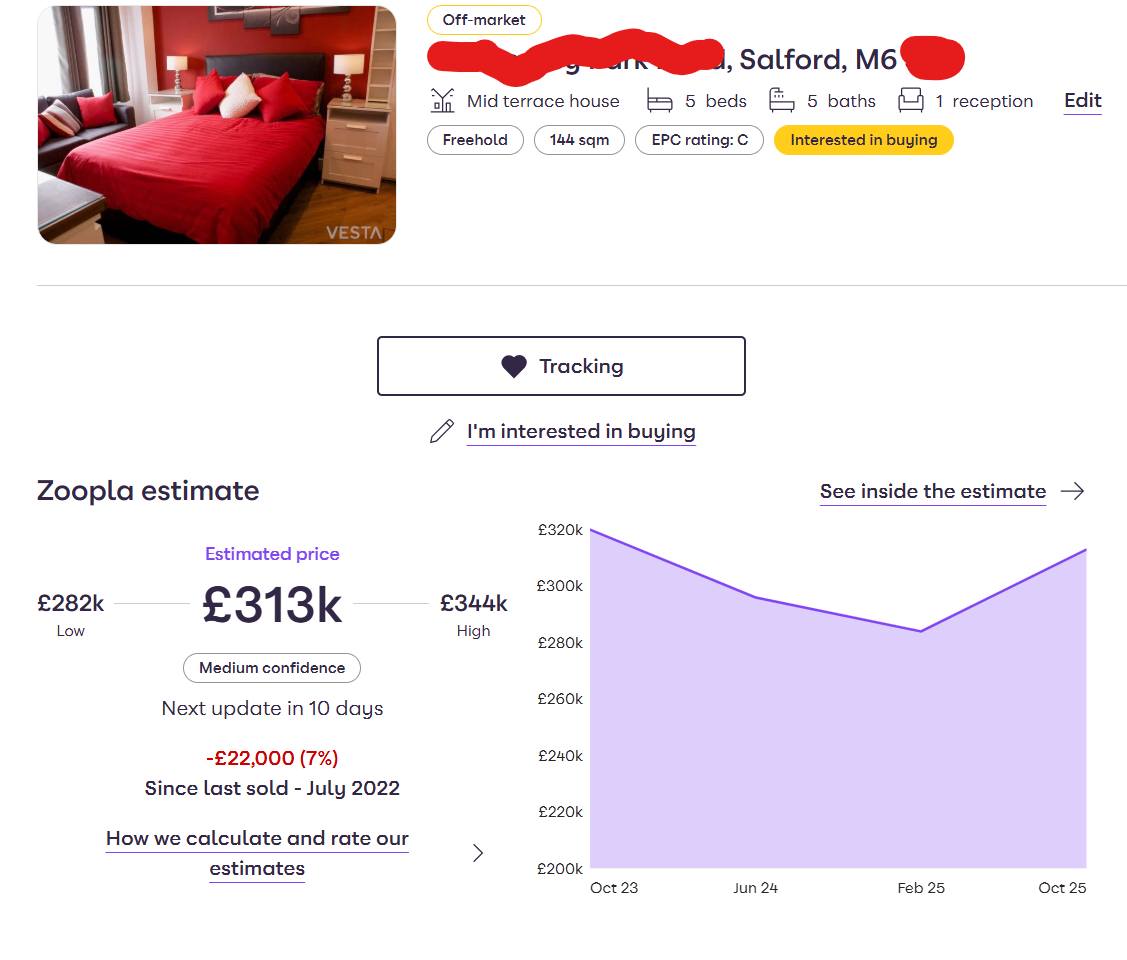Click the bed icon beside 5 beds
1127x960 pixels.
point(659,100)
